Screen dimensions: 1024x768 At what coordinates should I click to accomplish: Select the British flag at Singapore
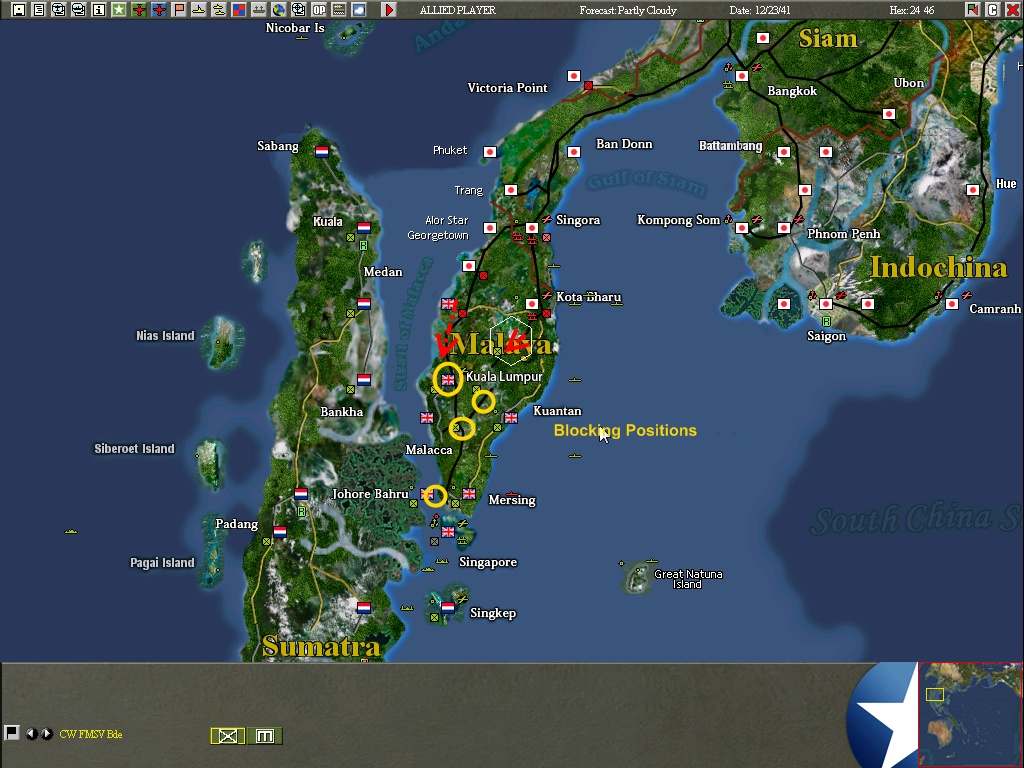coord(448,532)
